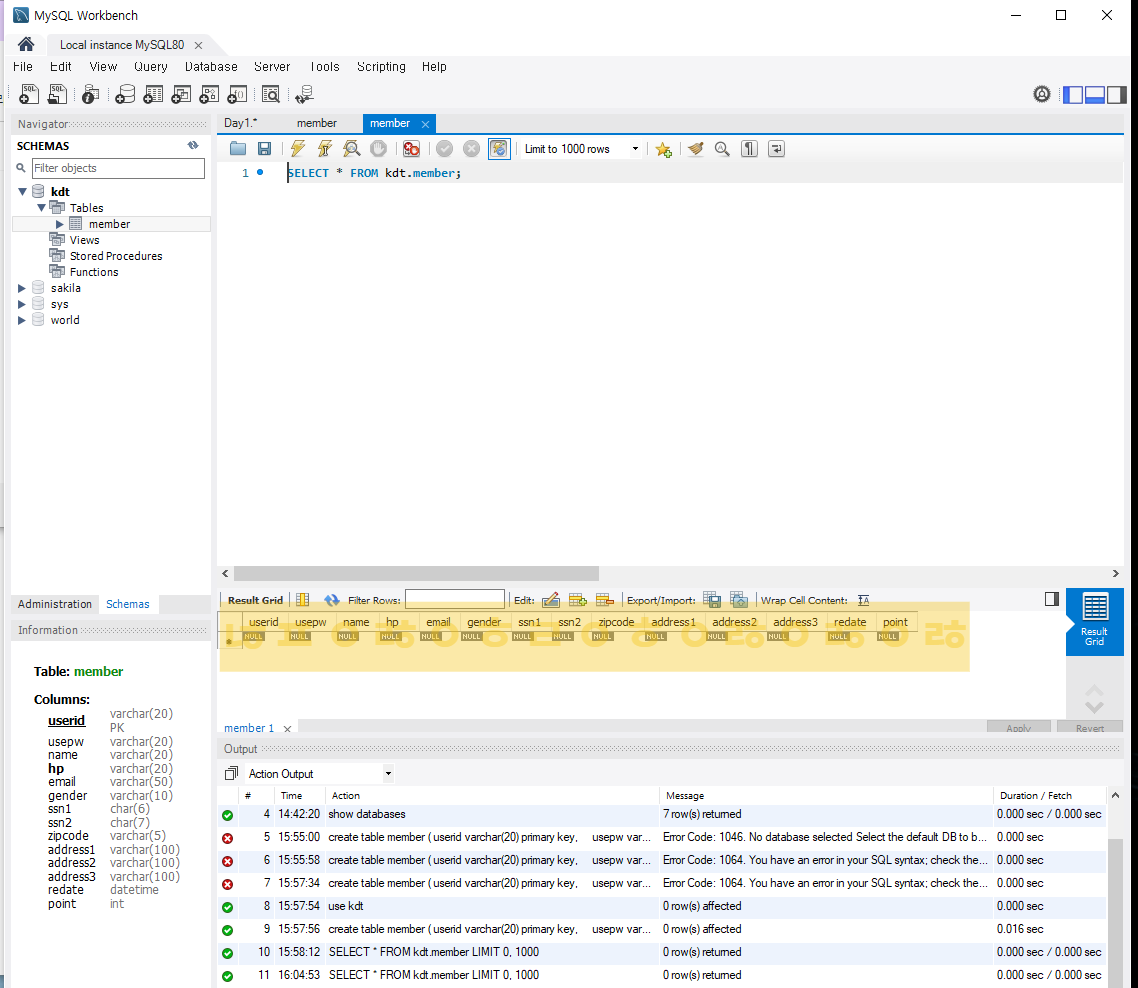Open find panel magnifier icon
This screenshot has width=1138, height=988.
click(x=722, y=149)
